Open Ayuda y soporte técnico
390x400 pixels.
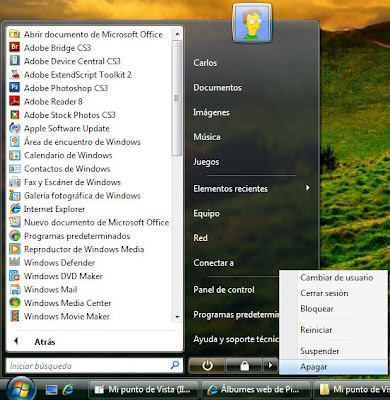[x=236, y=339]
